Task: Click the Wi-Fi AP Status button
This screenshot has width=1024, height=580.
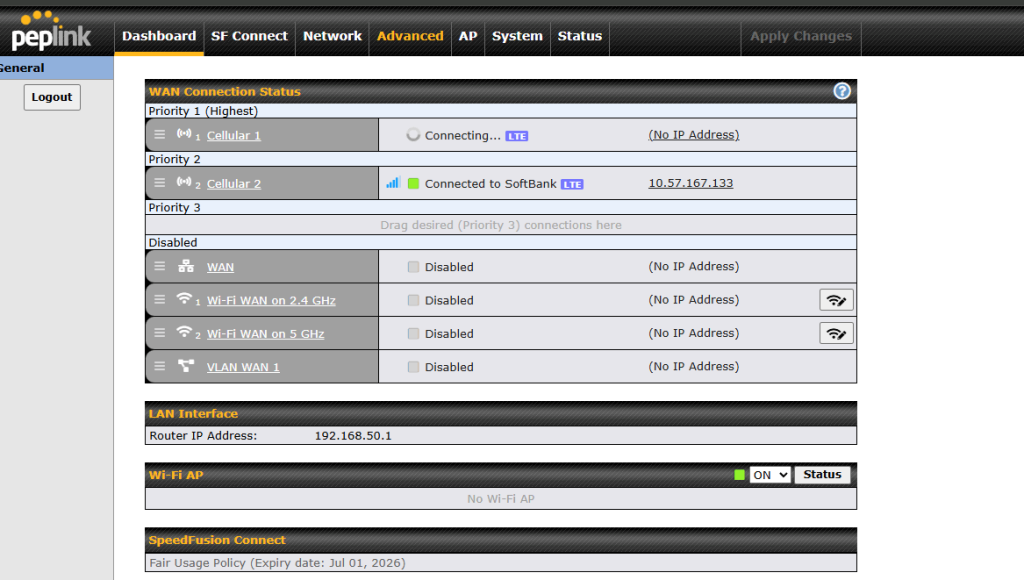Action: [822, 475]
